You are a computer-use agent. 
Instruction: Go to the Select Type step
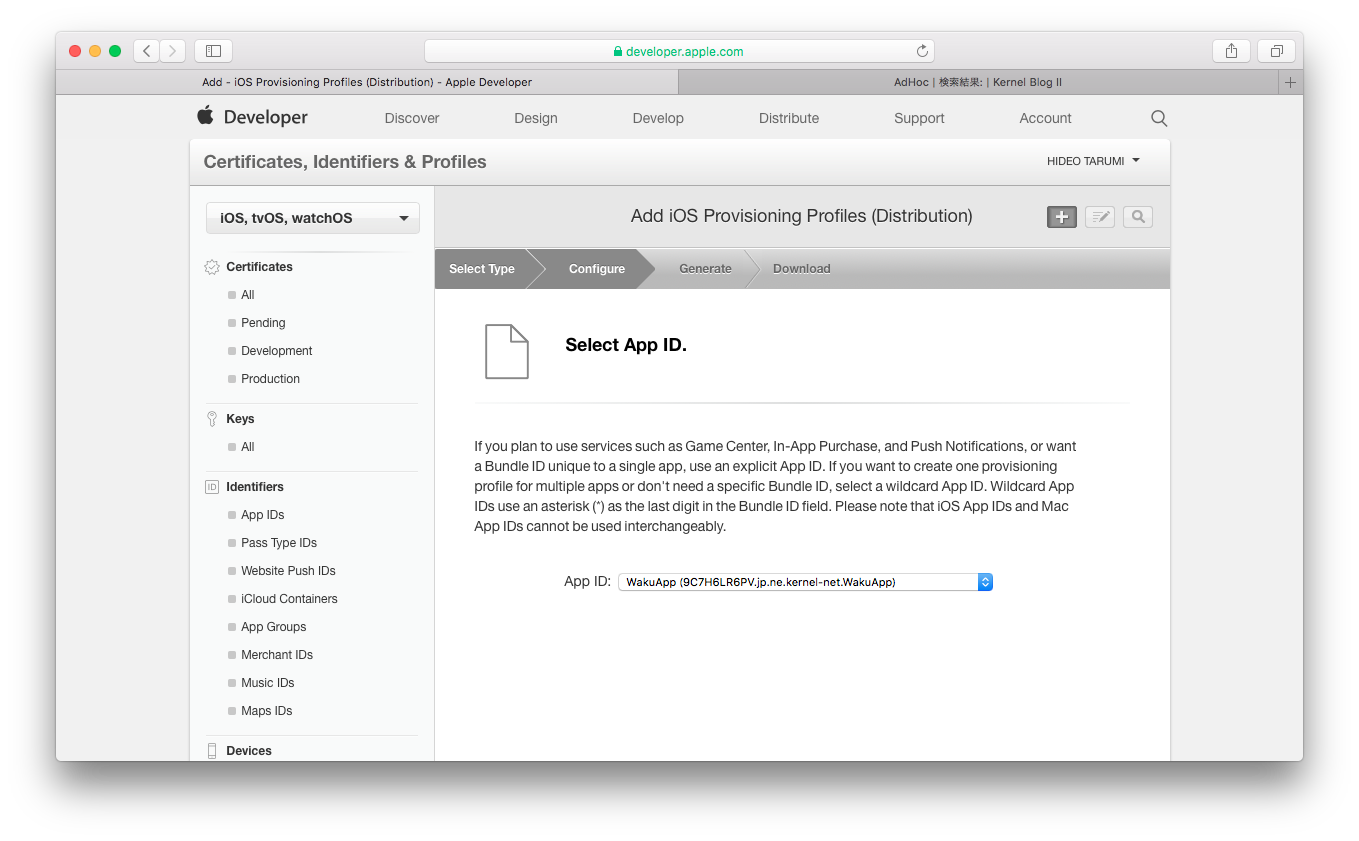pos(482,269)
